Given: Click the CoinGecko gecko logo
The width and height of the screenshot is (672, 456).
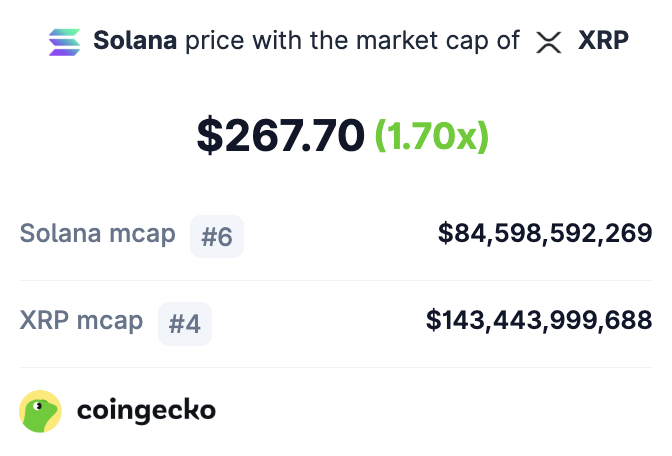Looking at the screenshot, I should pos(40,411).
